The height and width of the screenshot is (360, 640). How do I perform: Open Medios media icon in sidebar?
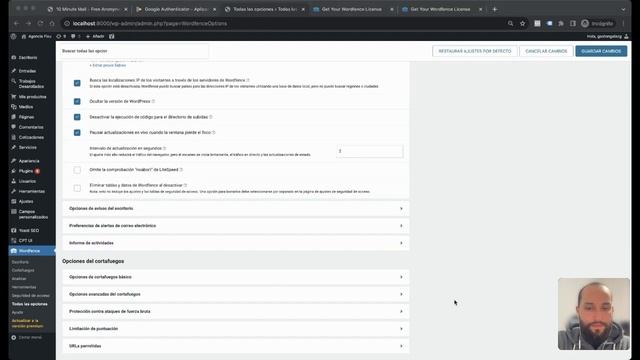point(13,107)
